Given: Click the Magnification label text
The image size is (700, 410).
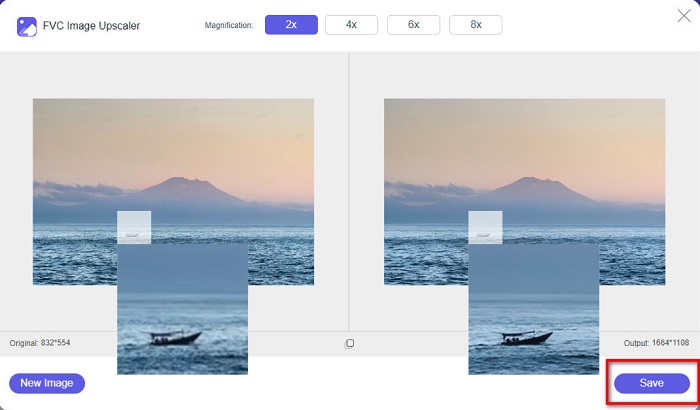Looking at the screenshot, I should tap(228, 25).
